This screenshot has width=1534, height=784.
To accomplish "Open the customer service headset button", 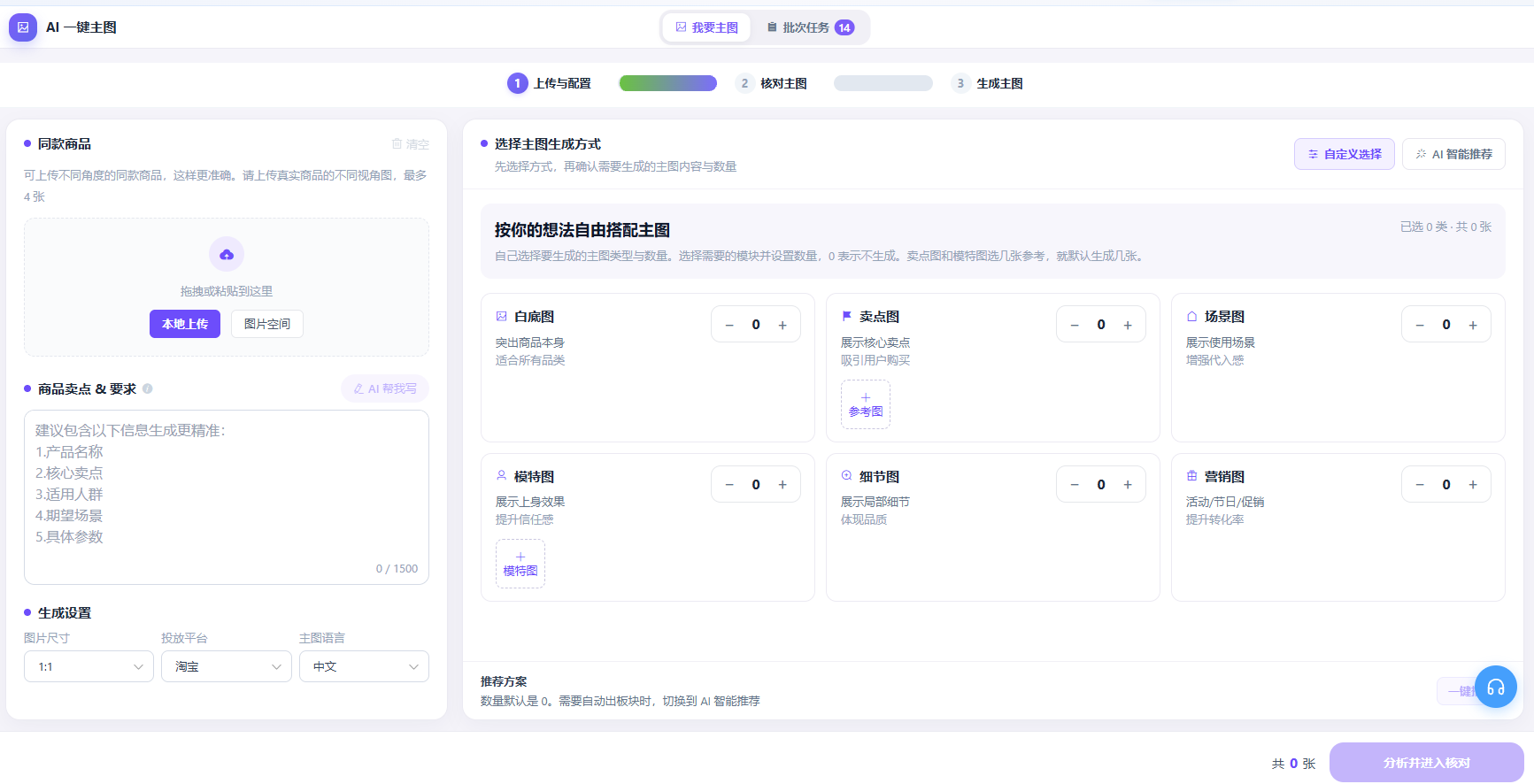I will [1496, 687].
